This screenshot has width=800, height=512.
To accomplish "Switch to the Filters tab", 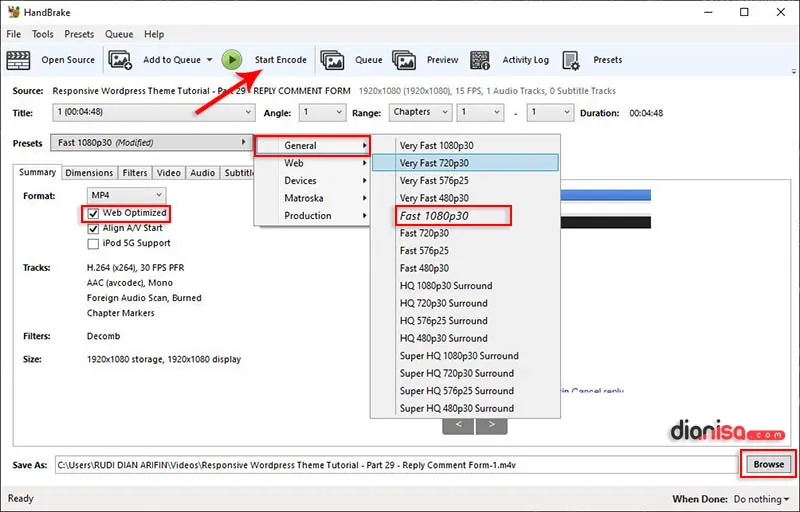I will tap(135, 173).
